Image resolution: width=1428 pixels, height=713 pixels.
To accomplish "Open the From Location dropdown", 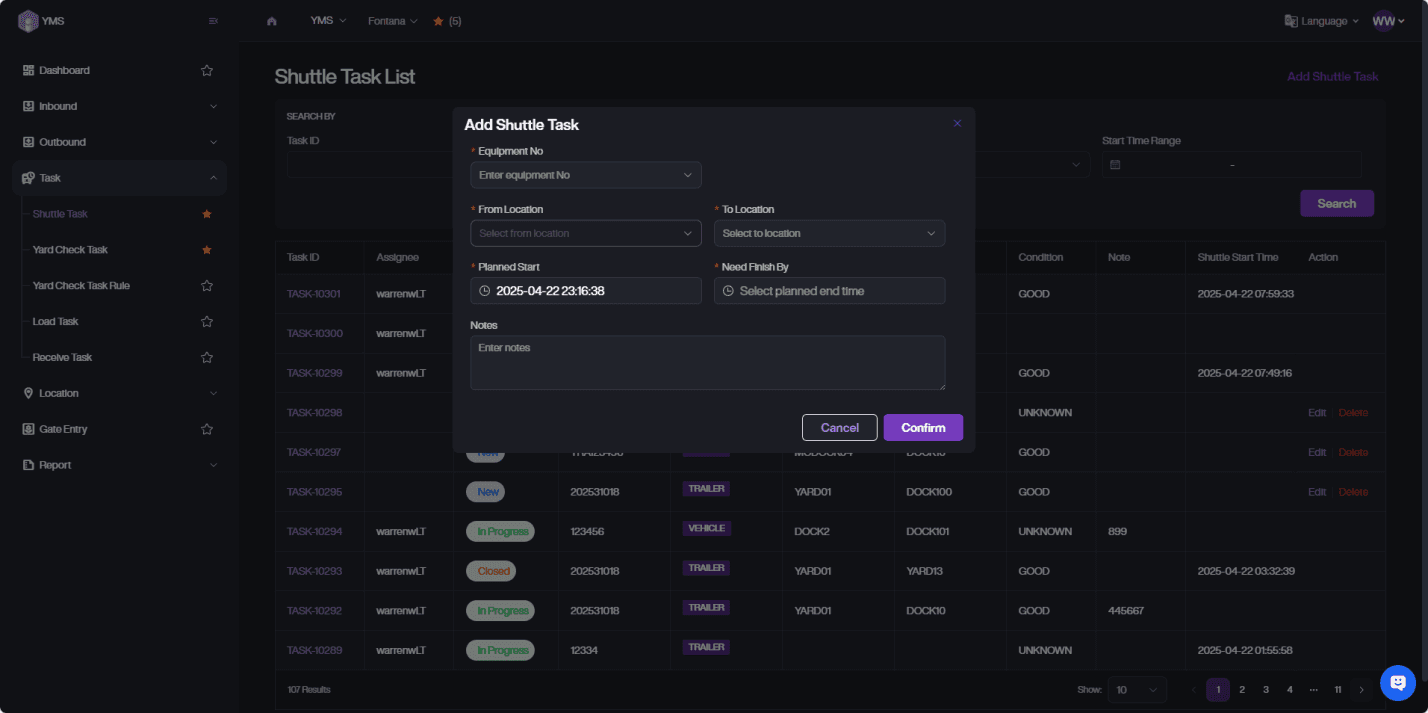I will 586,233.
